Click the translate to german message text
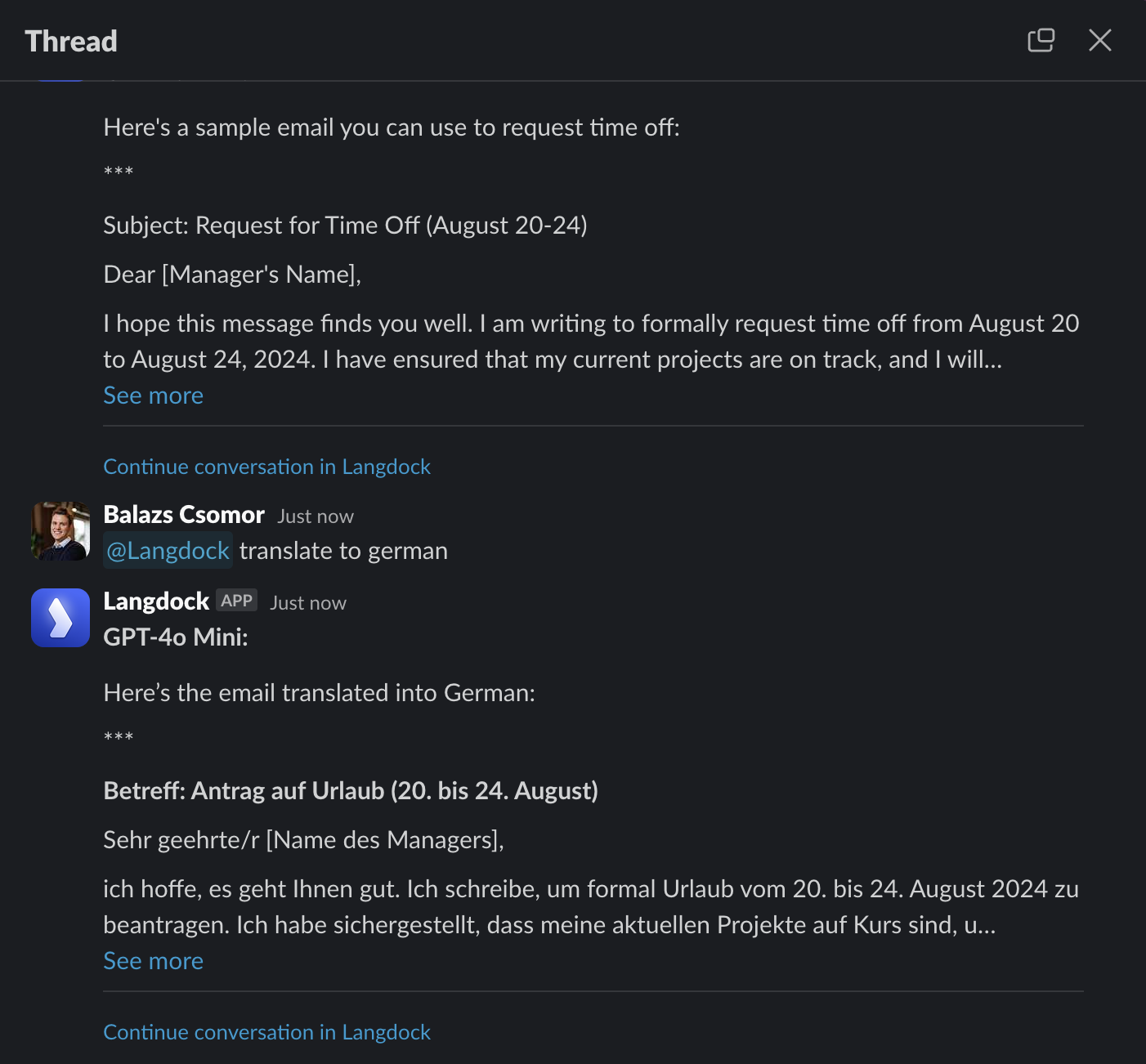 343,551
